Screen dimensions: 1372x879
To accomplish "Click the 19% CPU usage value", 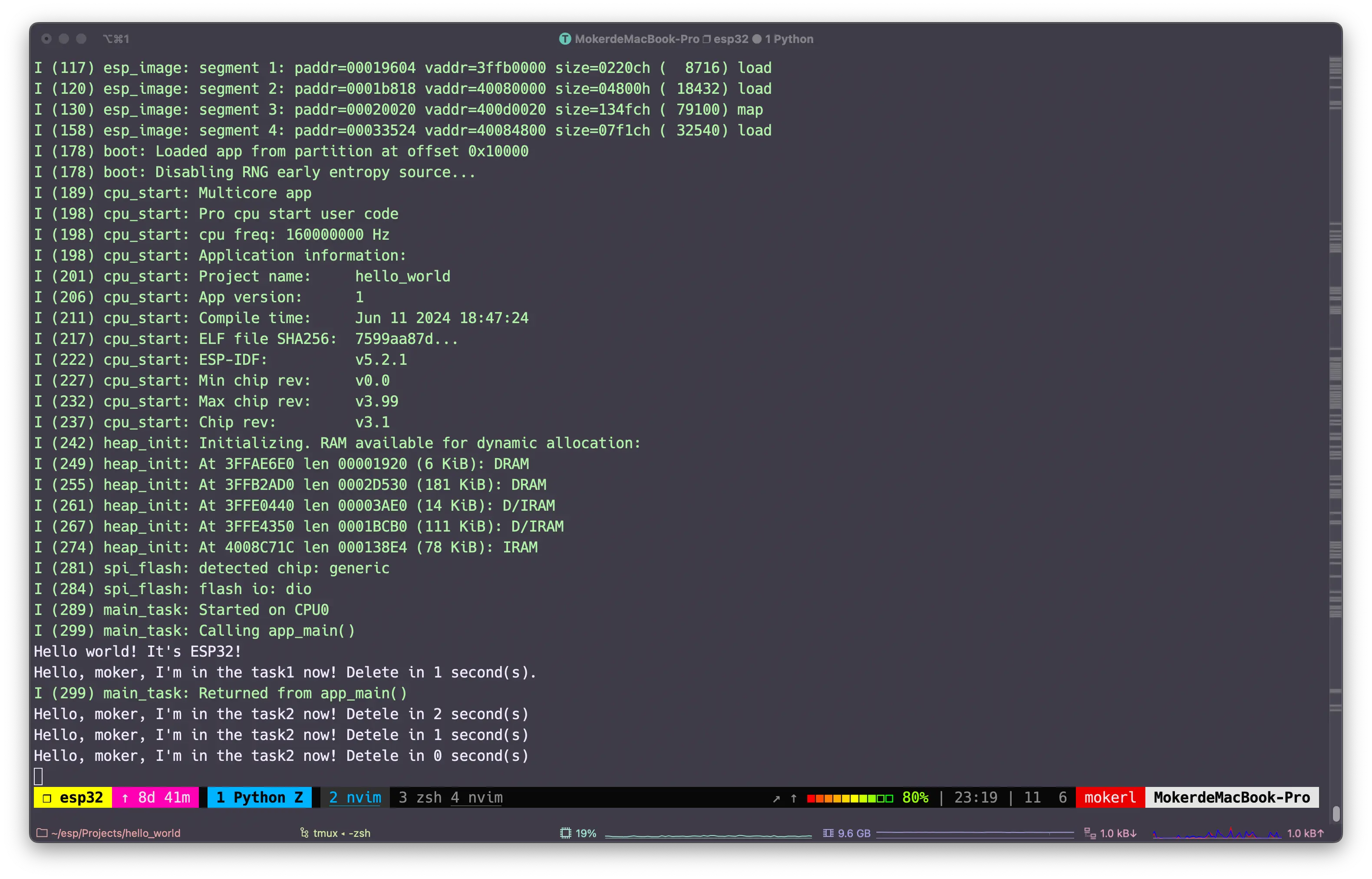I will point(585,833).
